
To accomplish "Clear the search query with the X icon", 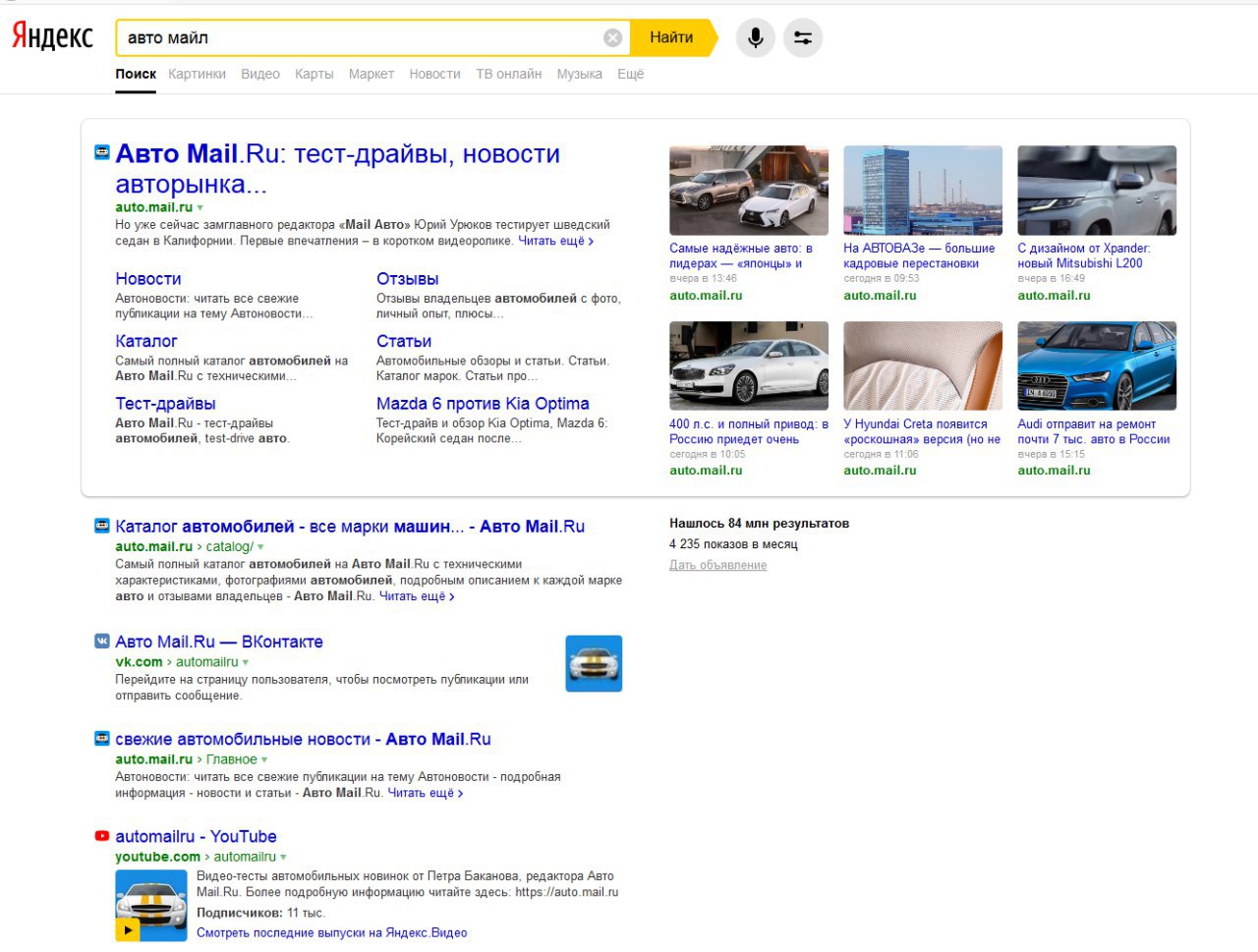I will [x=612, y=37].
